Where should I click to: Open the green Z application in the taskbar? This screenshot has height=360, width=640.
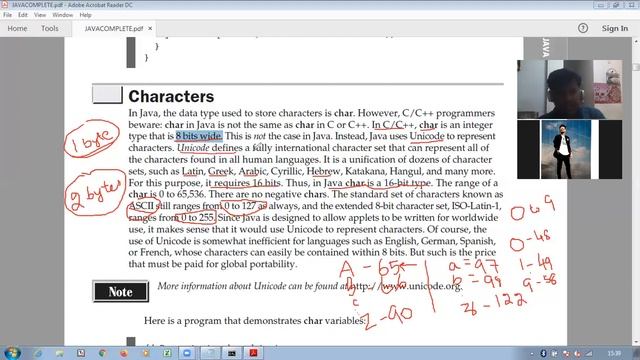pos(167,353)
